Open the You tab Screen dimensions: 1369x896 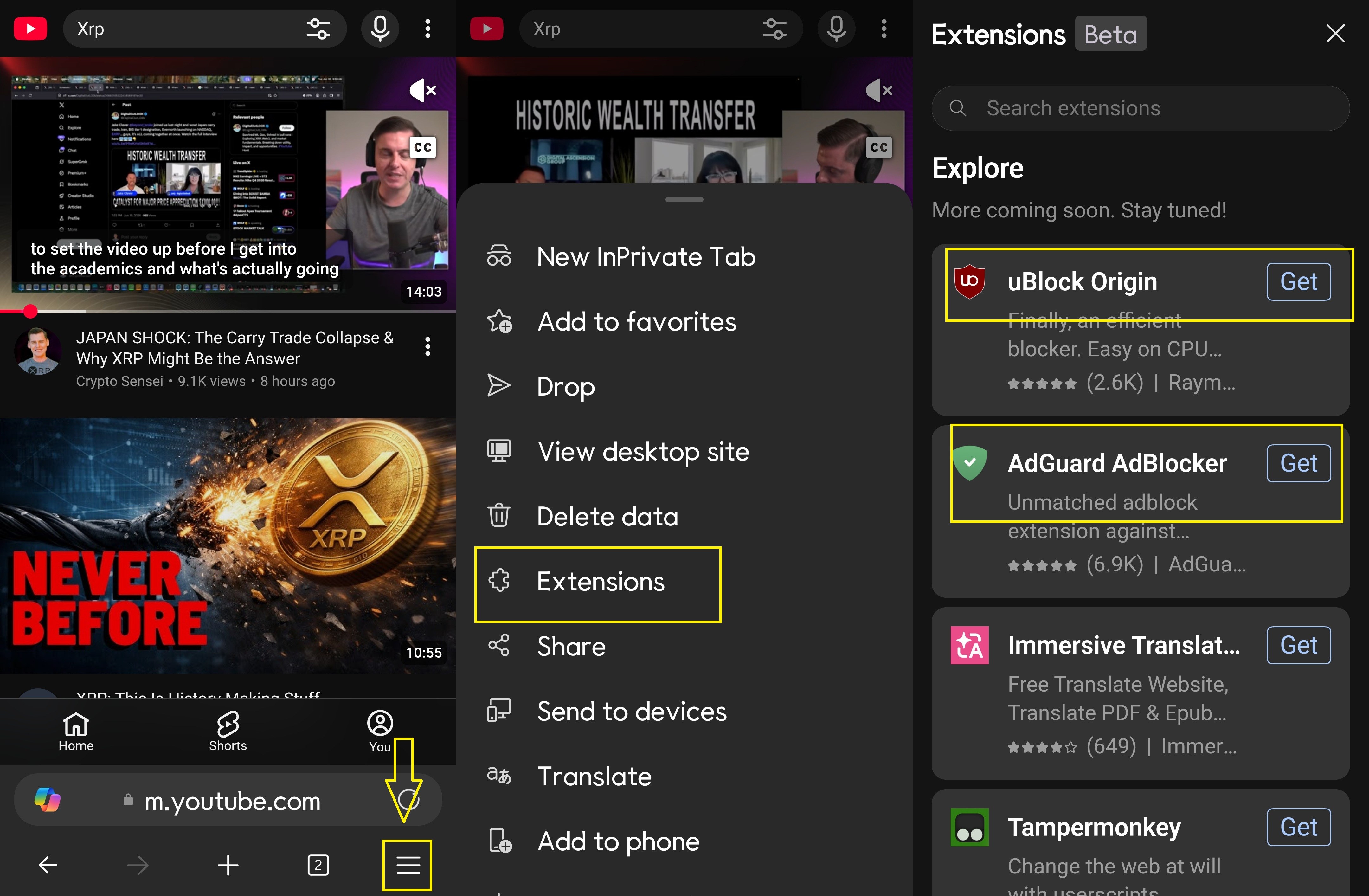(380, 732)
